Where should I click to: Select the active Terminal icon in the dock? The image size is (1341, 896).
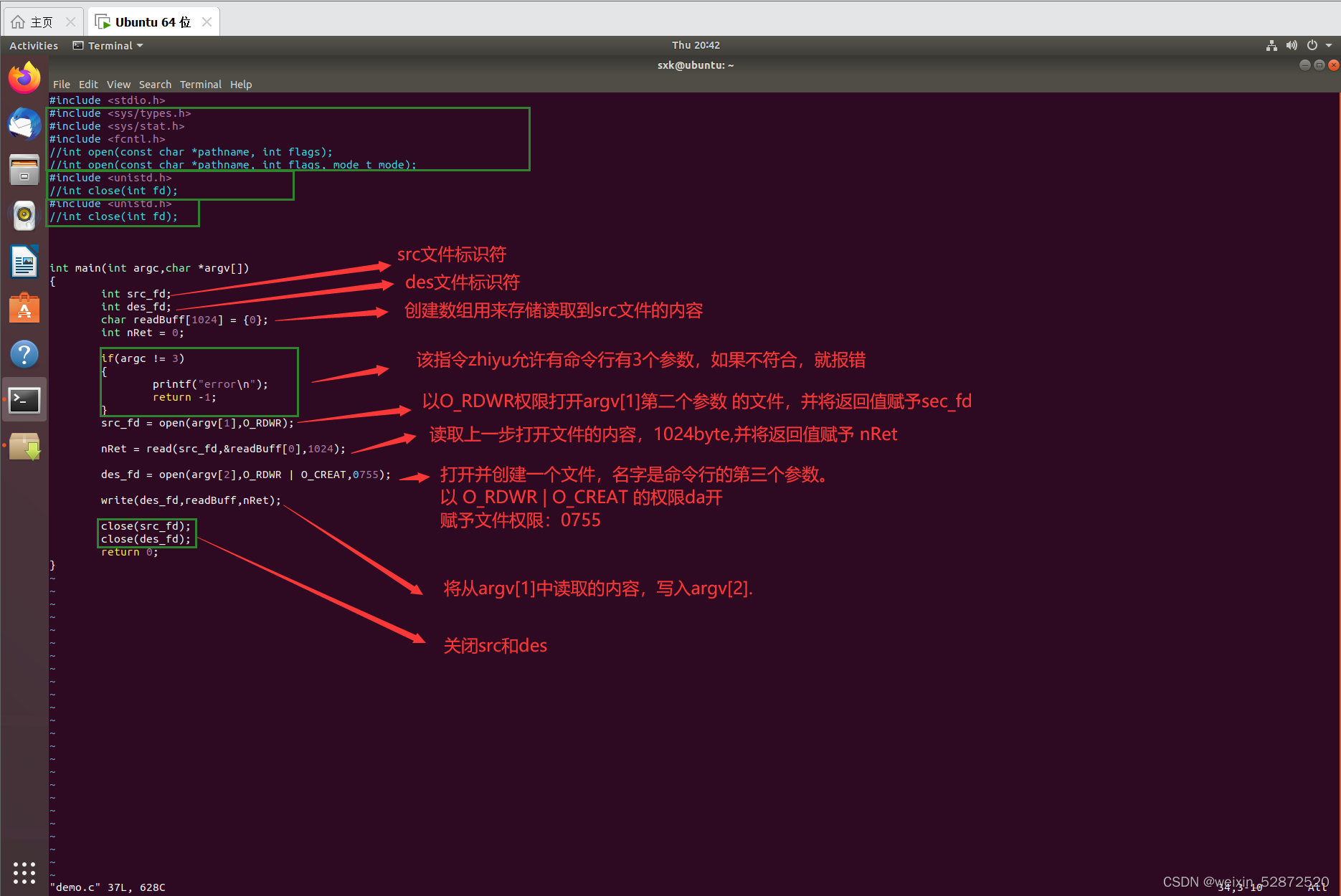point(24,400)
